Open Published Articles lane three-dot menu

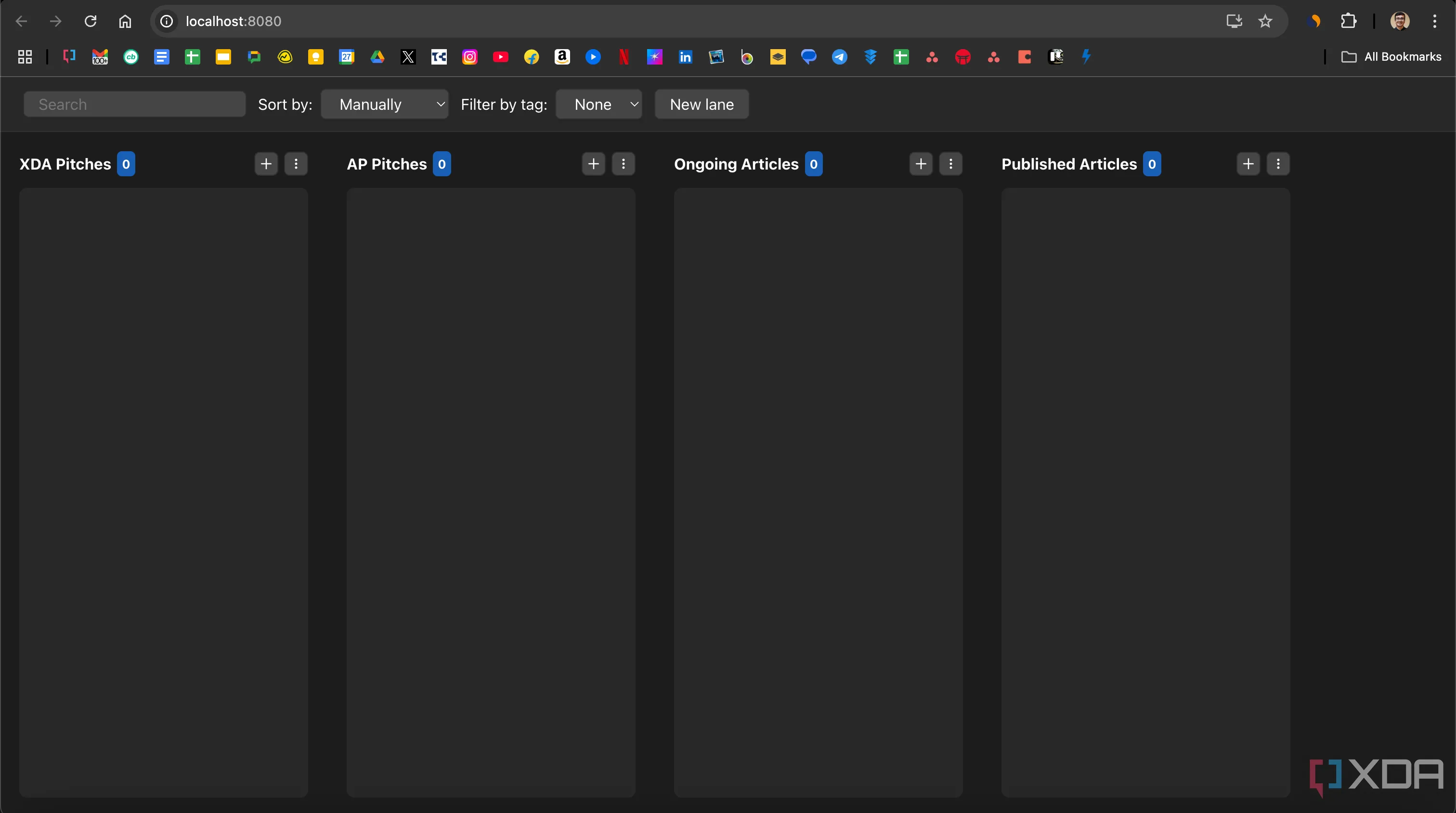coord(1278,164)
